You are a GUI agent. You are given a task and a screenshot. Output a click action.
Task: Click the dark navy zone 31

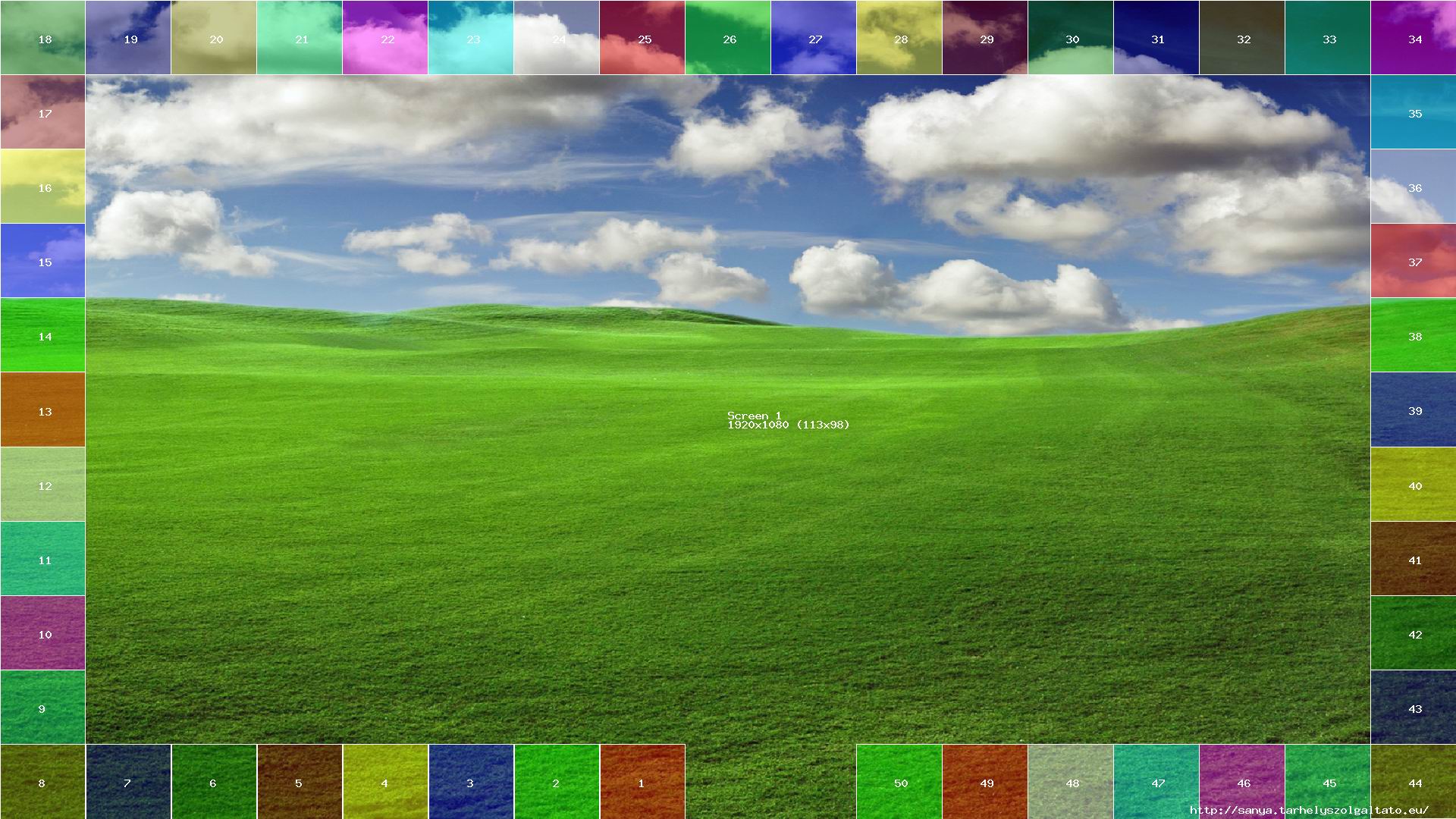(1156, 37)
